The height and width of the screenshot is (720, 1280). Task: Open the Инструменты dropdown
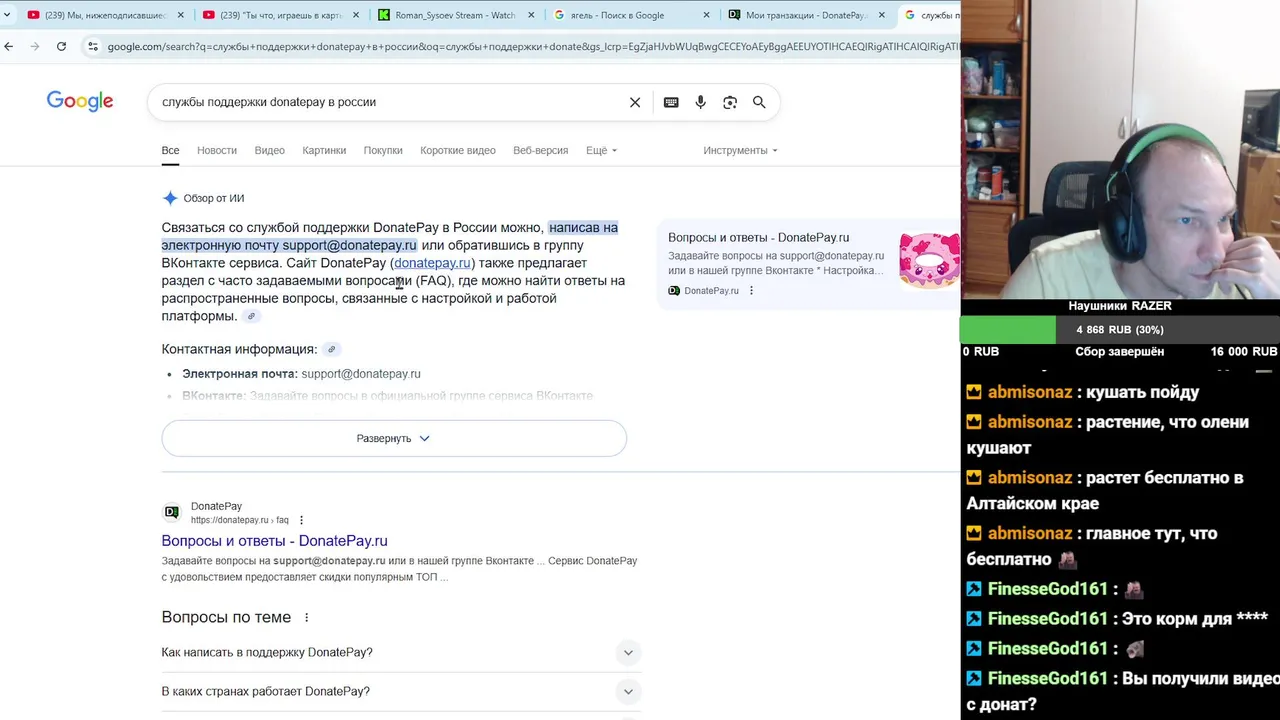tap(740, 150)
